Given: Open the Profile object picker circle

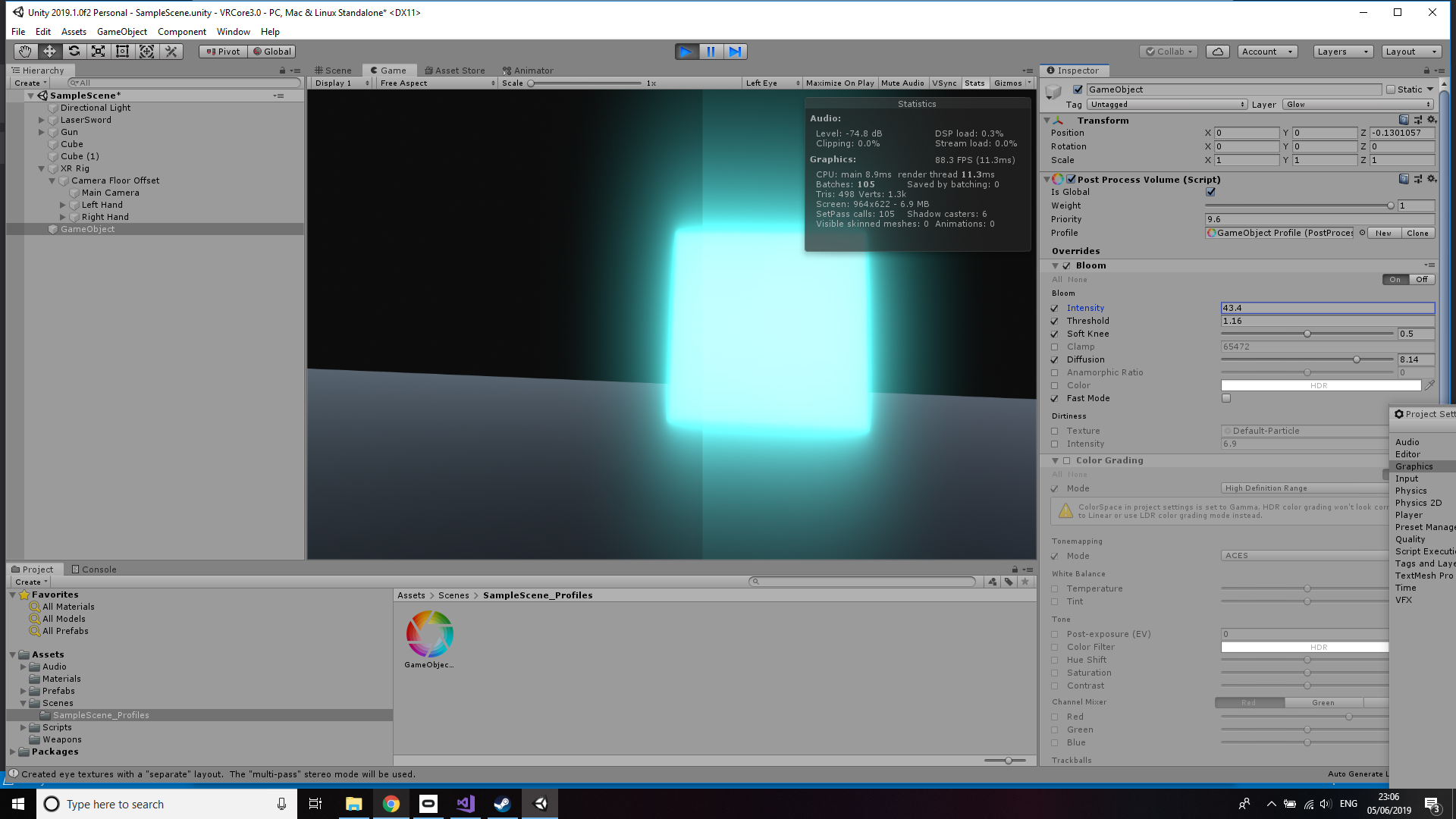Looking at the screenshot, I should 1362,233.
